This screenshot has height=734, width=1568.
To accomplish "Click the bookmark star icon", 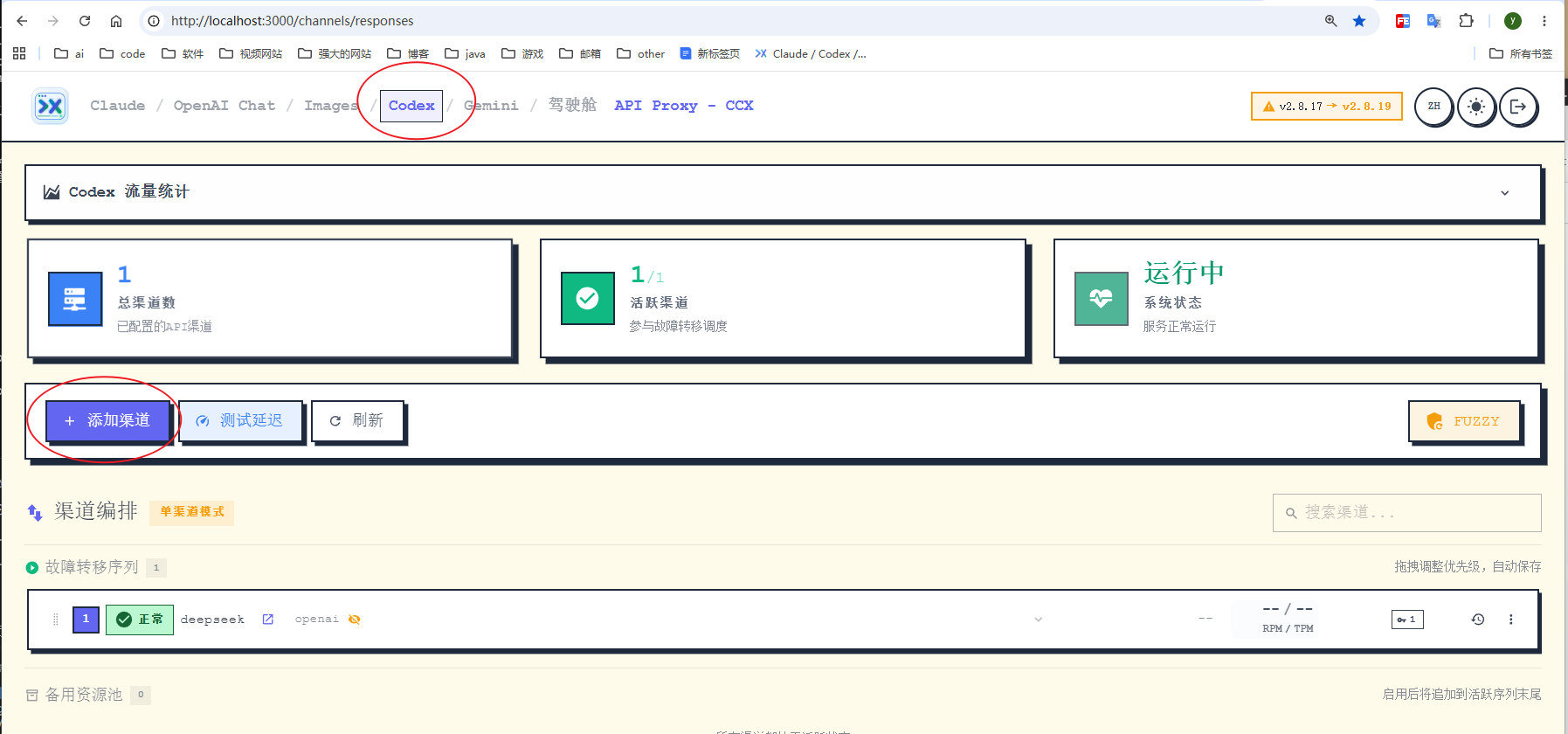I will 1359,21.
